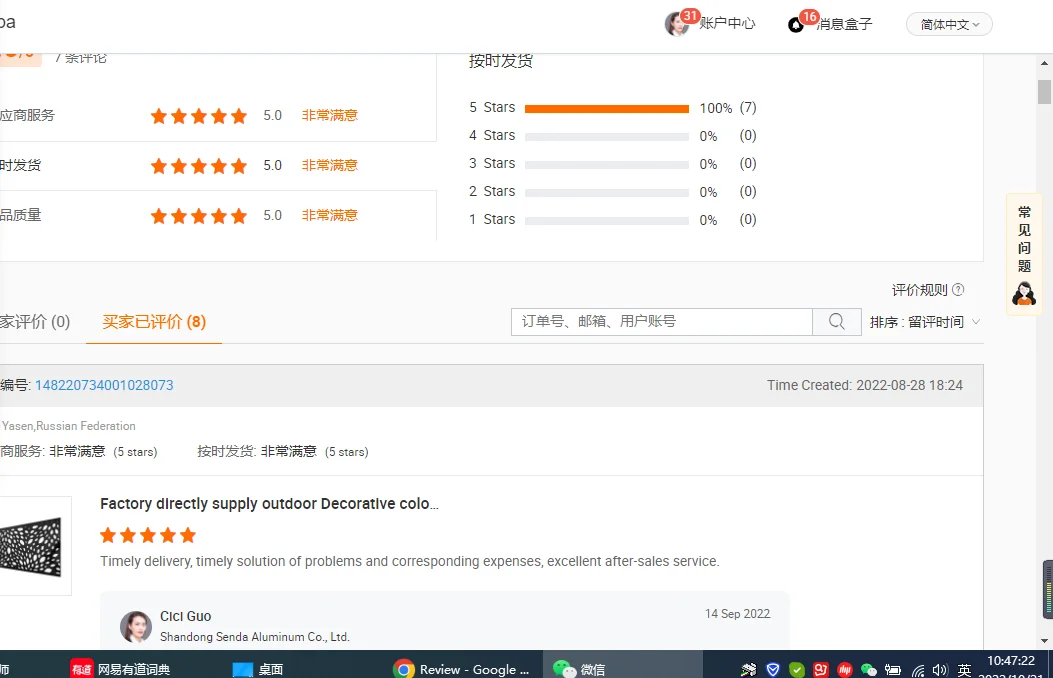The width and height of the screenshot is (1053, 678).
Task: Open the 简体中文 language dropdown
Action: (949, 24)
